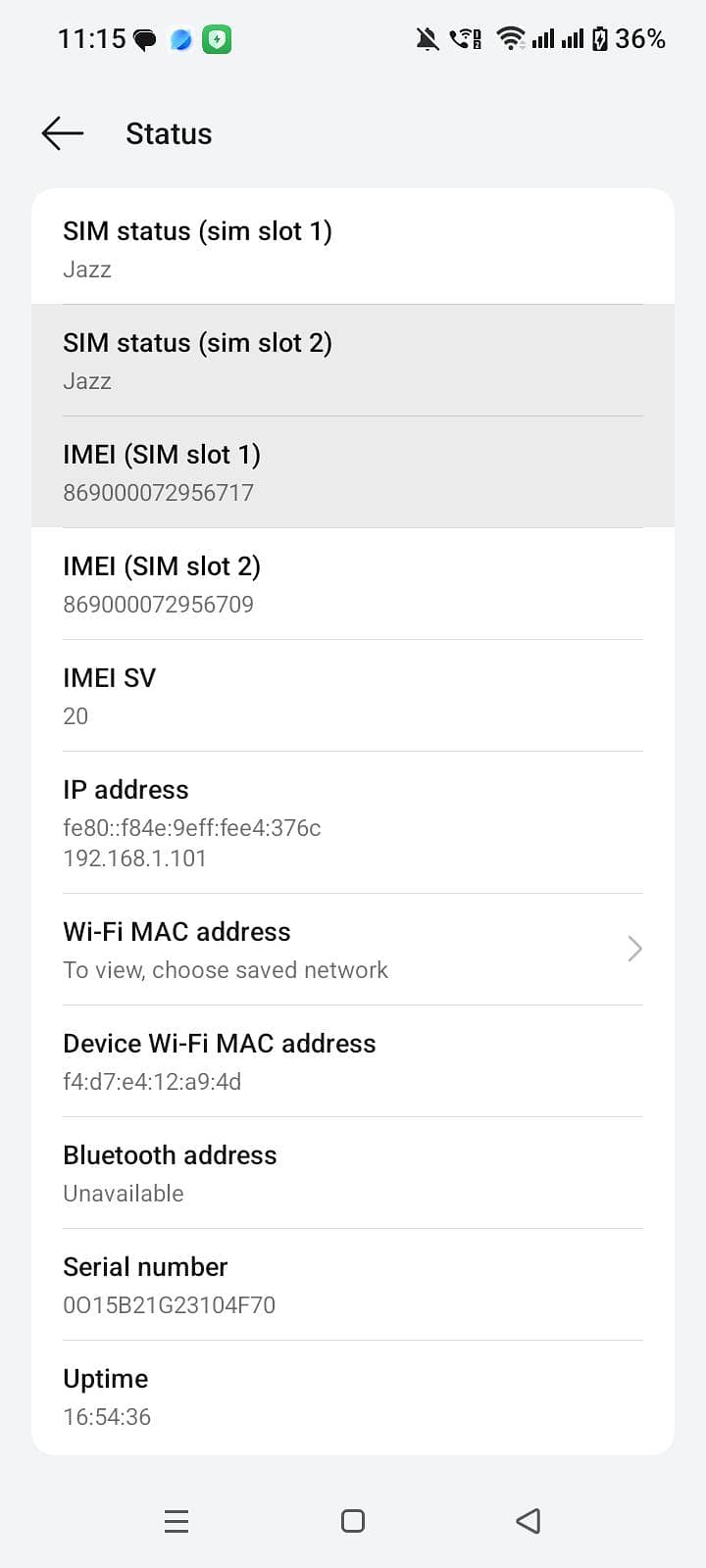This screenshot has width=706, height=1568.
Task: Open SIM status (sim slot 1)
Action: (353, 249)
